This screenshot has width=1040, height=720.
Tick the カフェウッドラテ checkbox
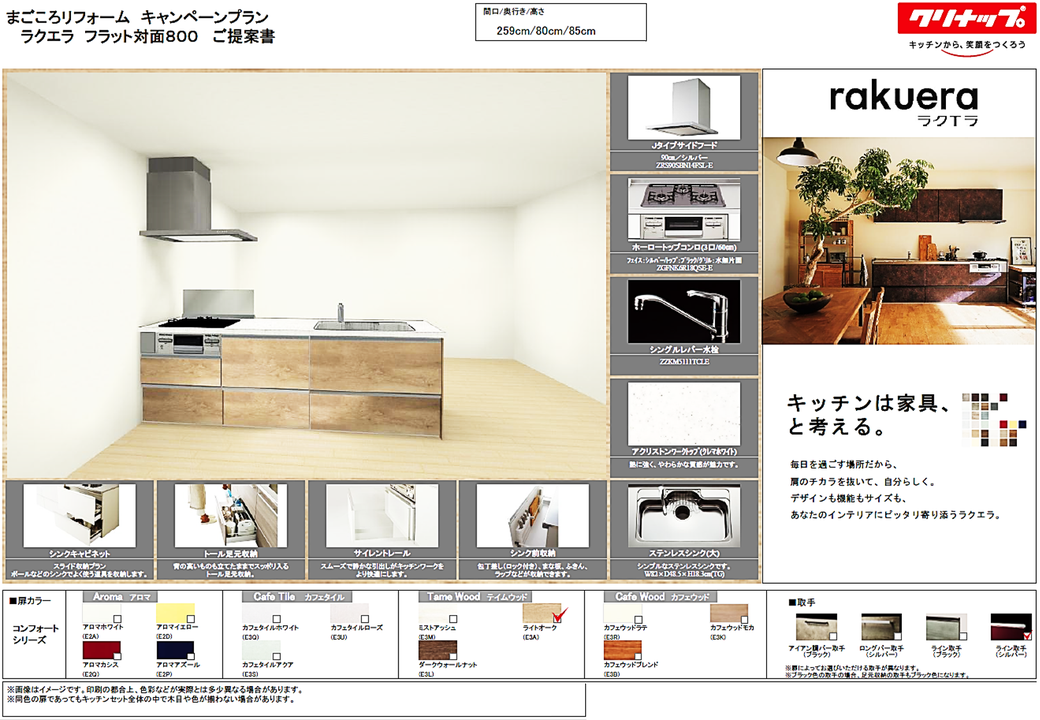[x=639, y=619]
